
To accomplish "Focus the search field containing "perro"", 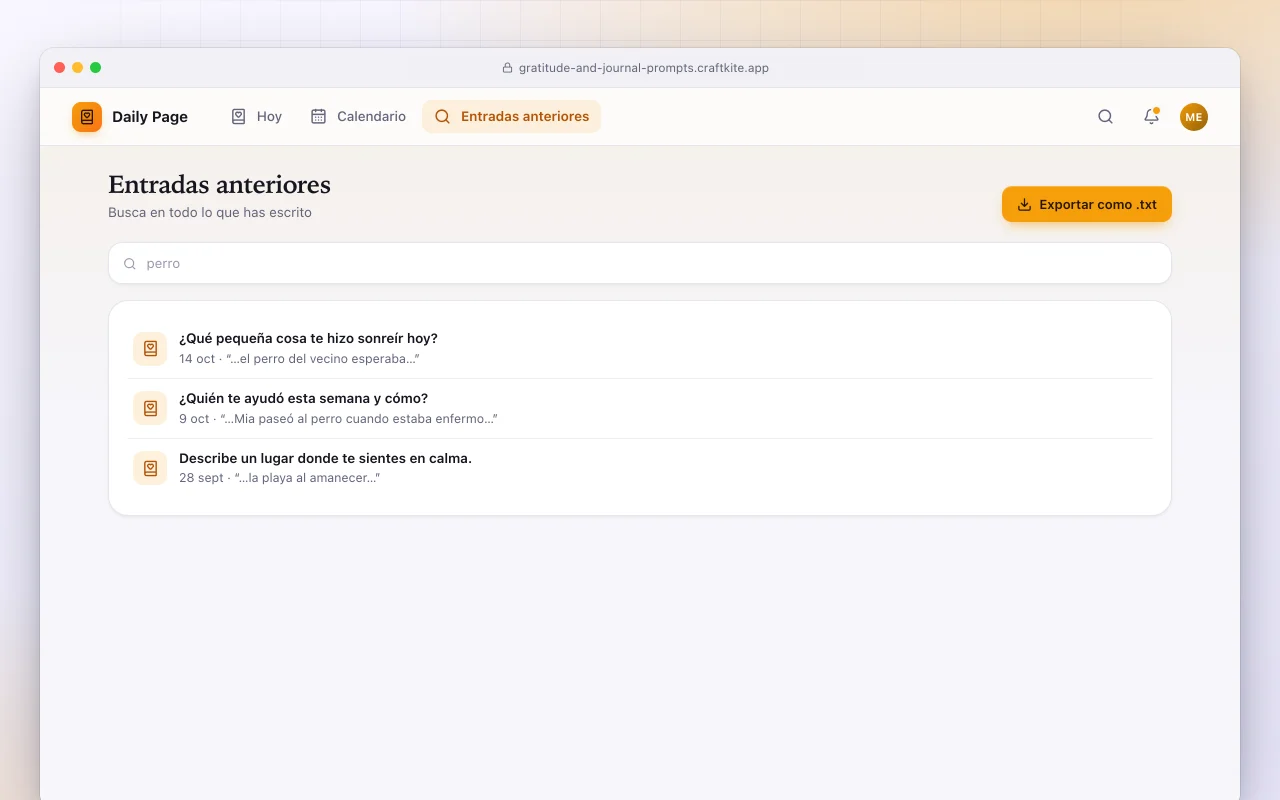I will pos(640,264).
